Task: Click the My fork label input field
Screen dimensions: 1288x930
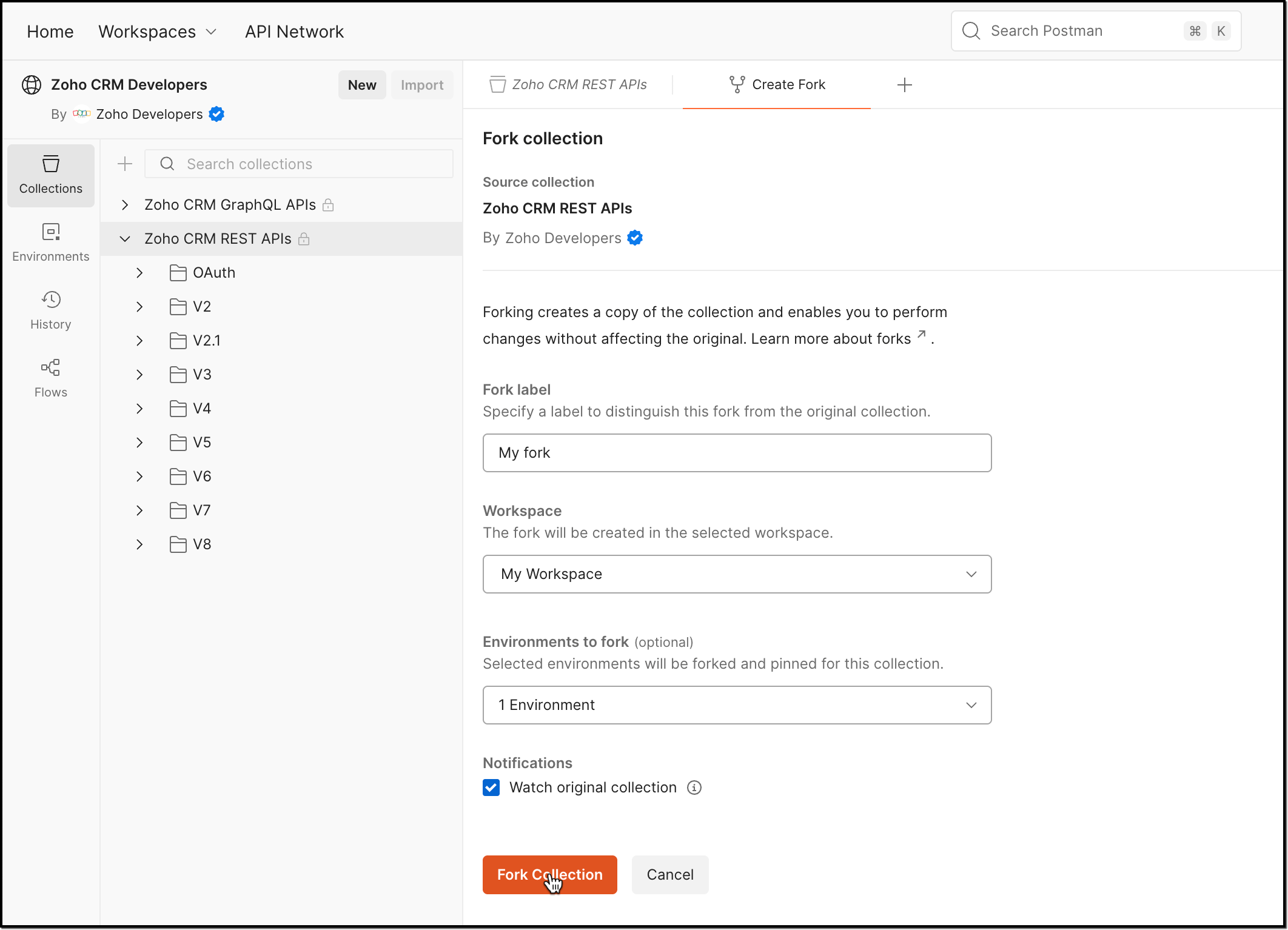Action: click(x=736, y=452)
